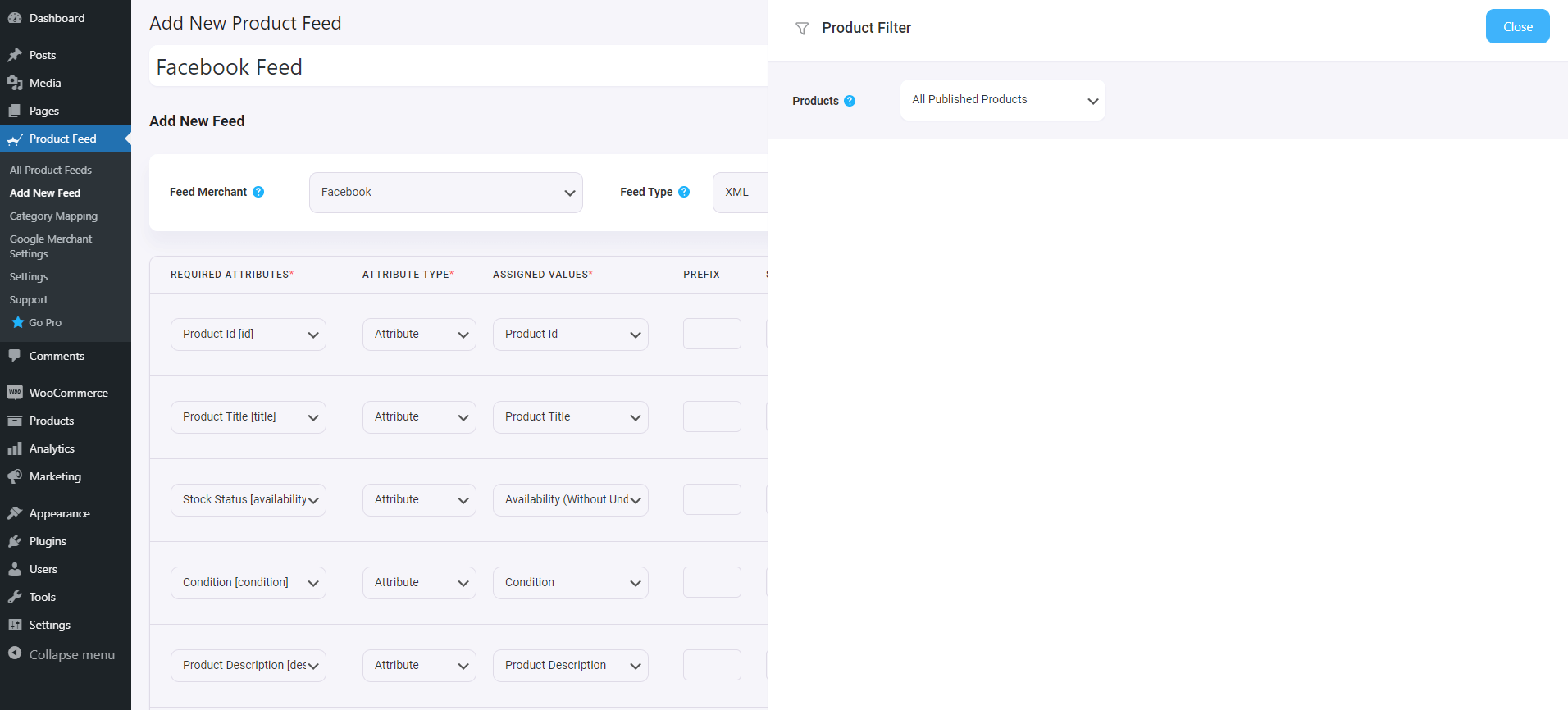The height and width of the screenshot is (710, 1568).
Task: Click the WooCommerce logo icon
Action: tap(15, 393)
